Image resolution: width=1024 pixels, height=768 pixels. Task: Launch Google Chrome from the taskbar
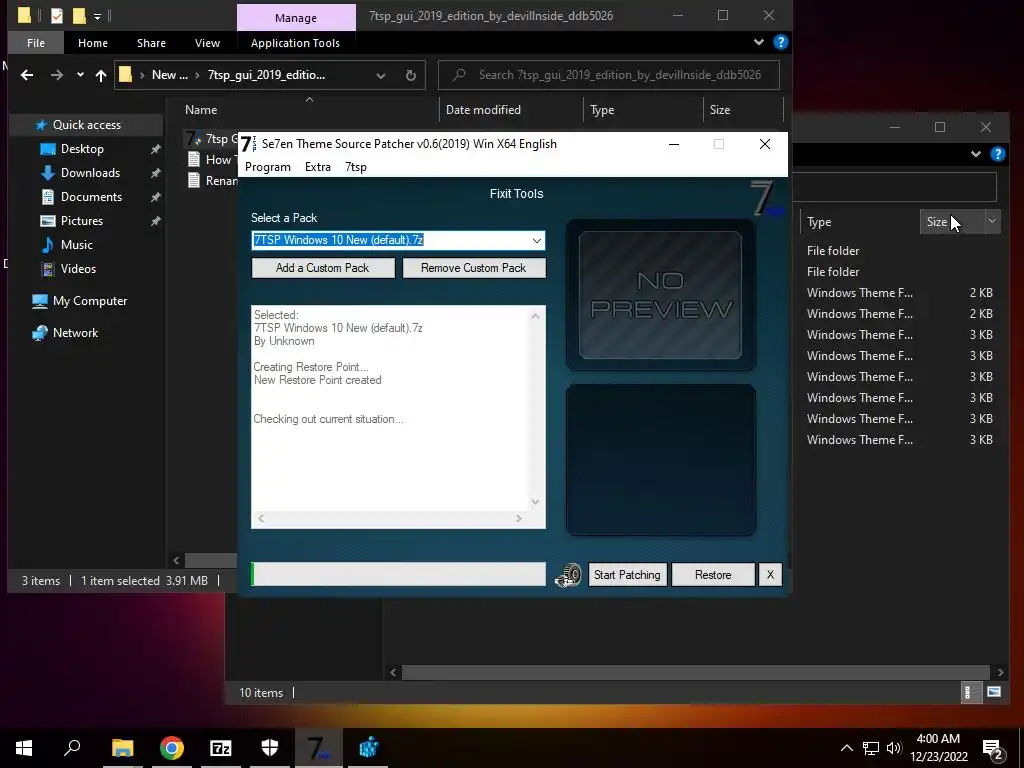pos(172,748)
